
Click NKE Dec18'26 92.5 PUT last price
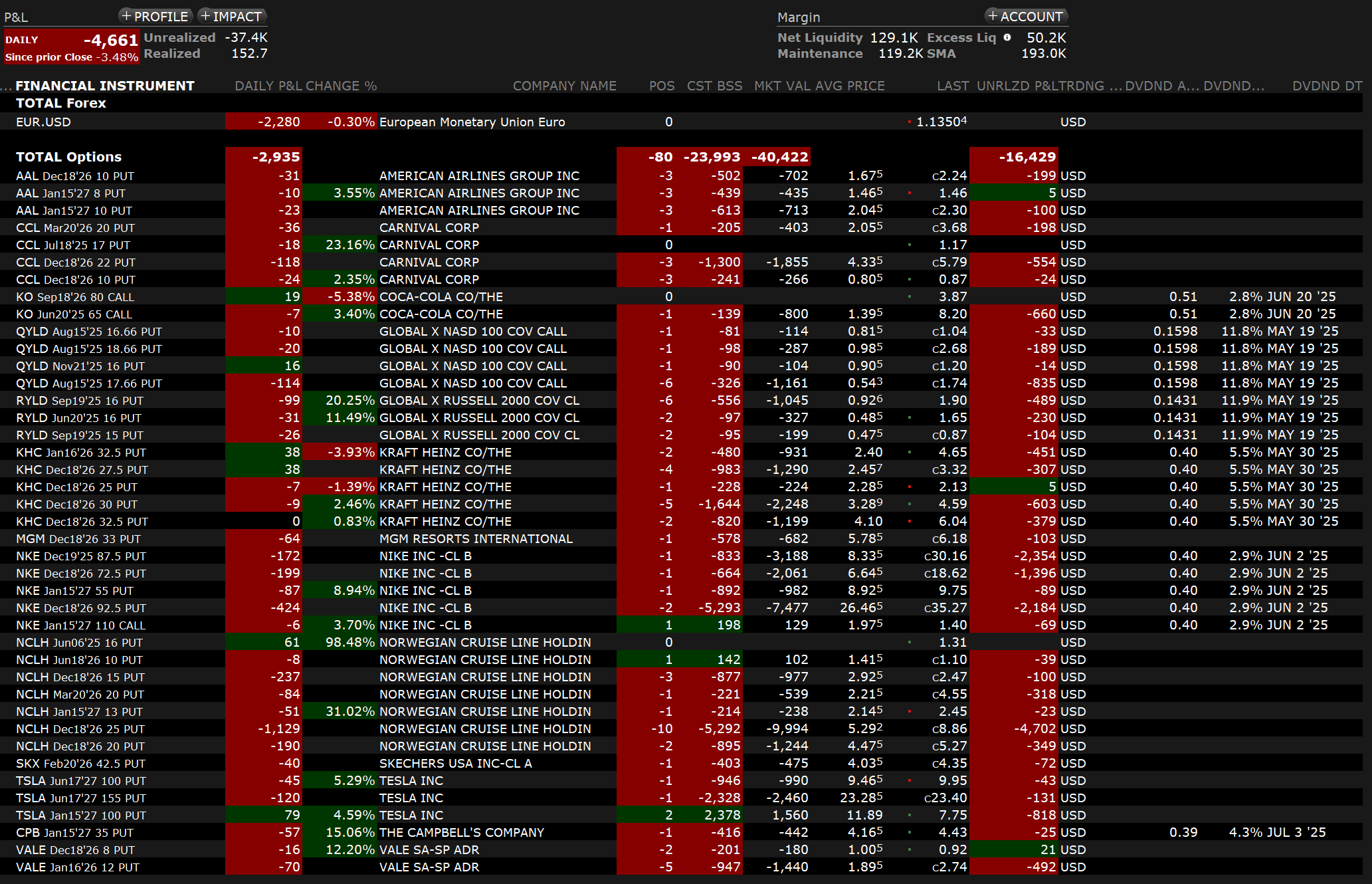[945, 608]
